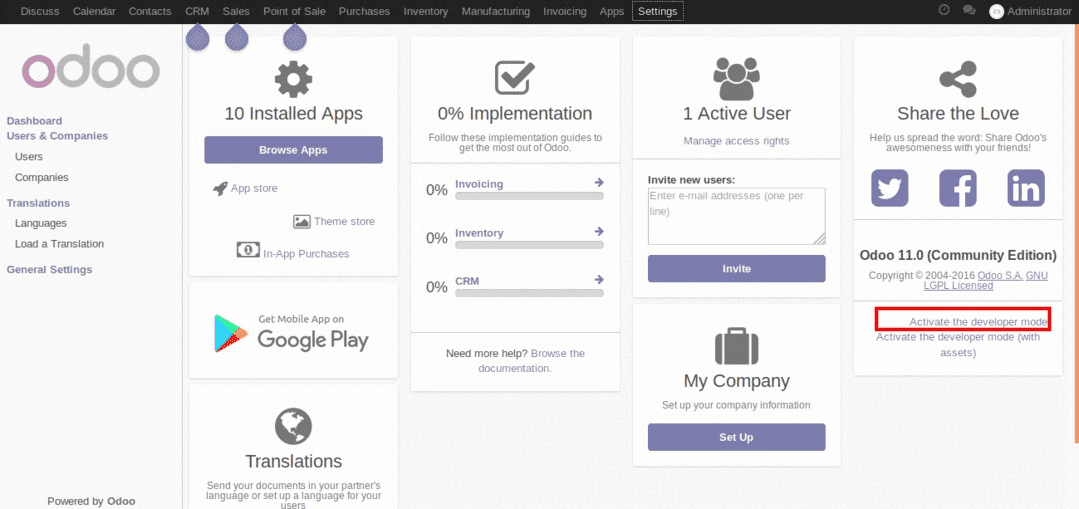
Task: Open Browse the documentation link
Action: pos(531,360)
